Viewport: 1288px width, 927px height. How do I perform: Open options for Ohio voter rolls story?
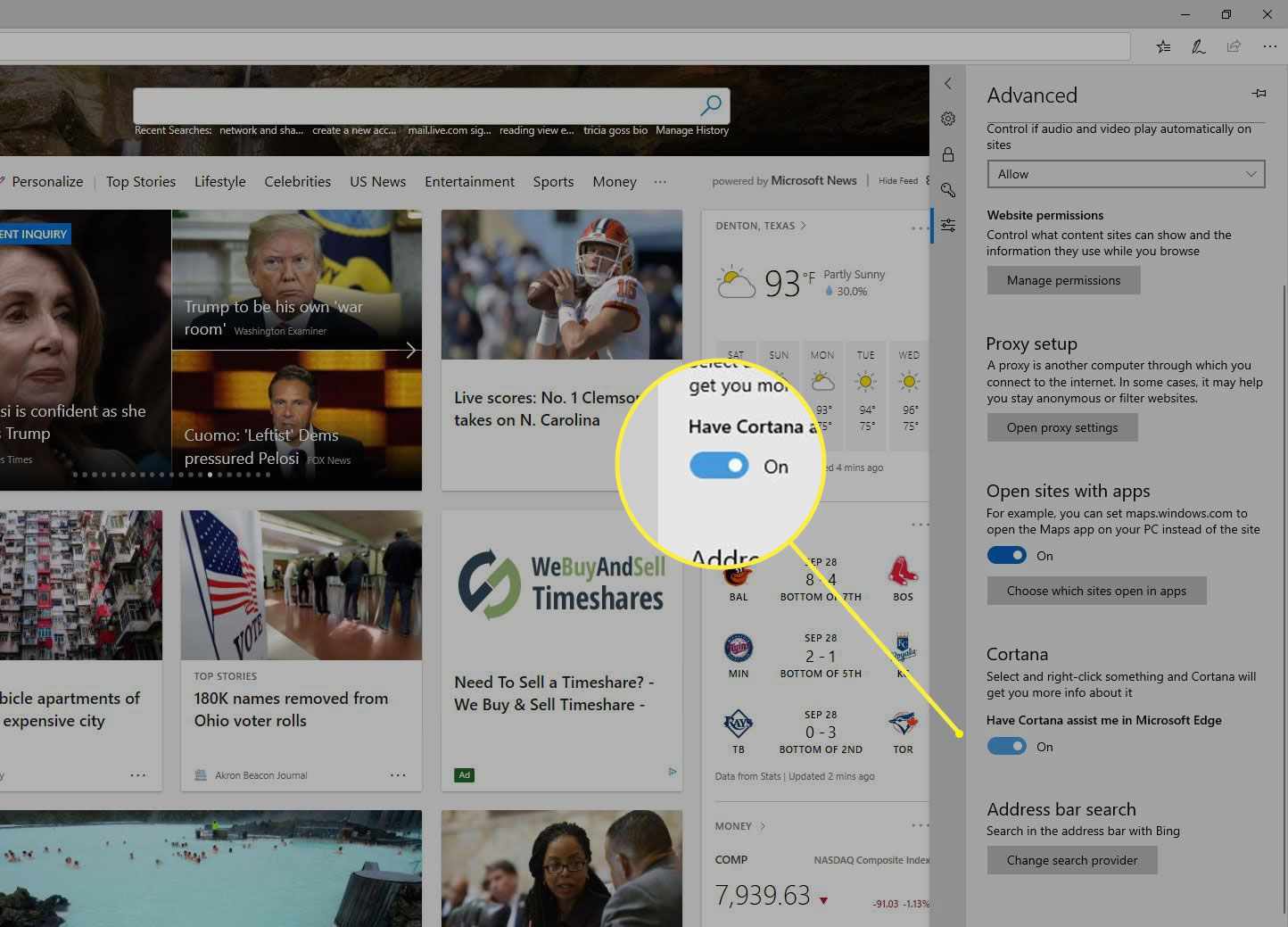coord(398,775)
